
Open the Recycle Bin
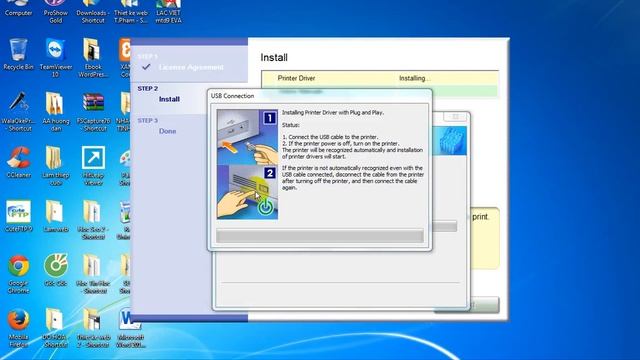click(18, 54)
